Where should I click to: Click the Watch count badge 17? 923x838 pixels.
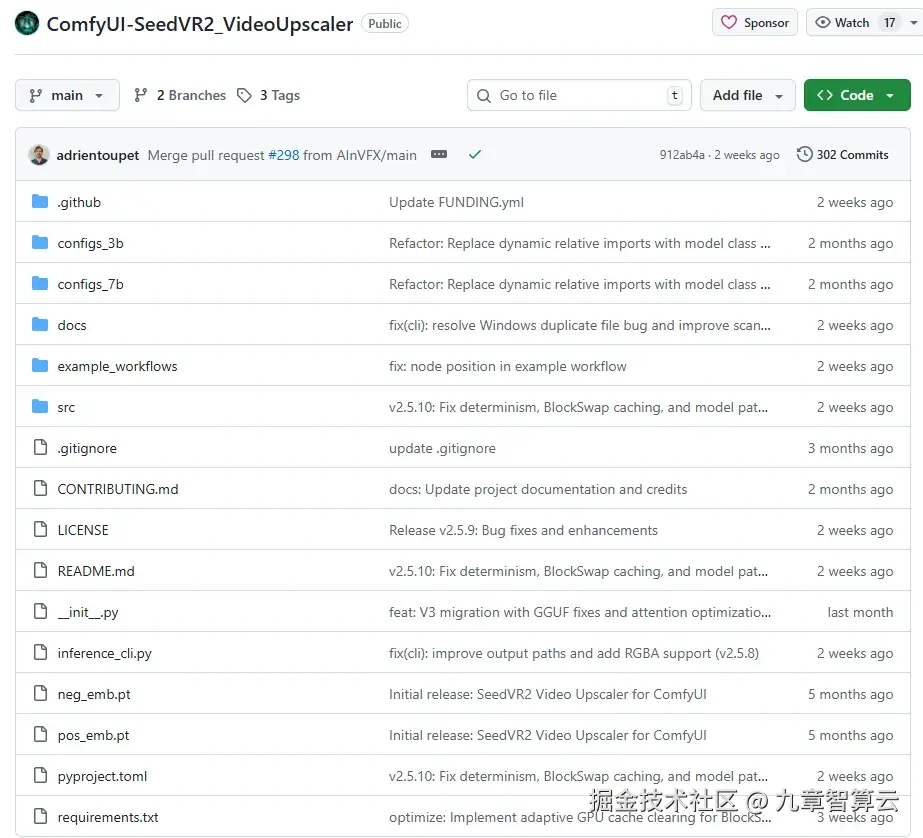tap(889, 23)
